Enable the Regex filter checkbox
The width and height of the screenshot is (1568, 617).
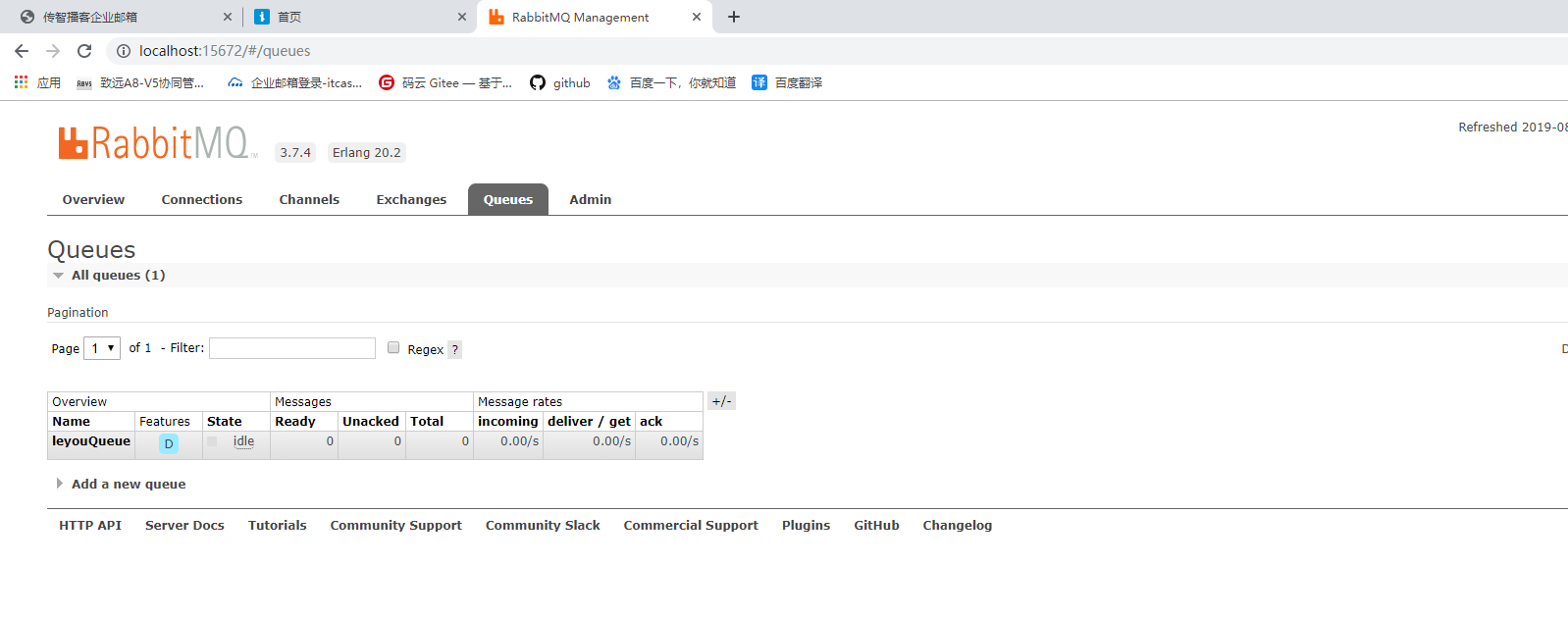(x=393, y=347)
